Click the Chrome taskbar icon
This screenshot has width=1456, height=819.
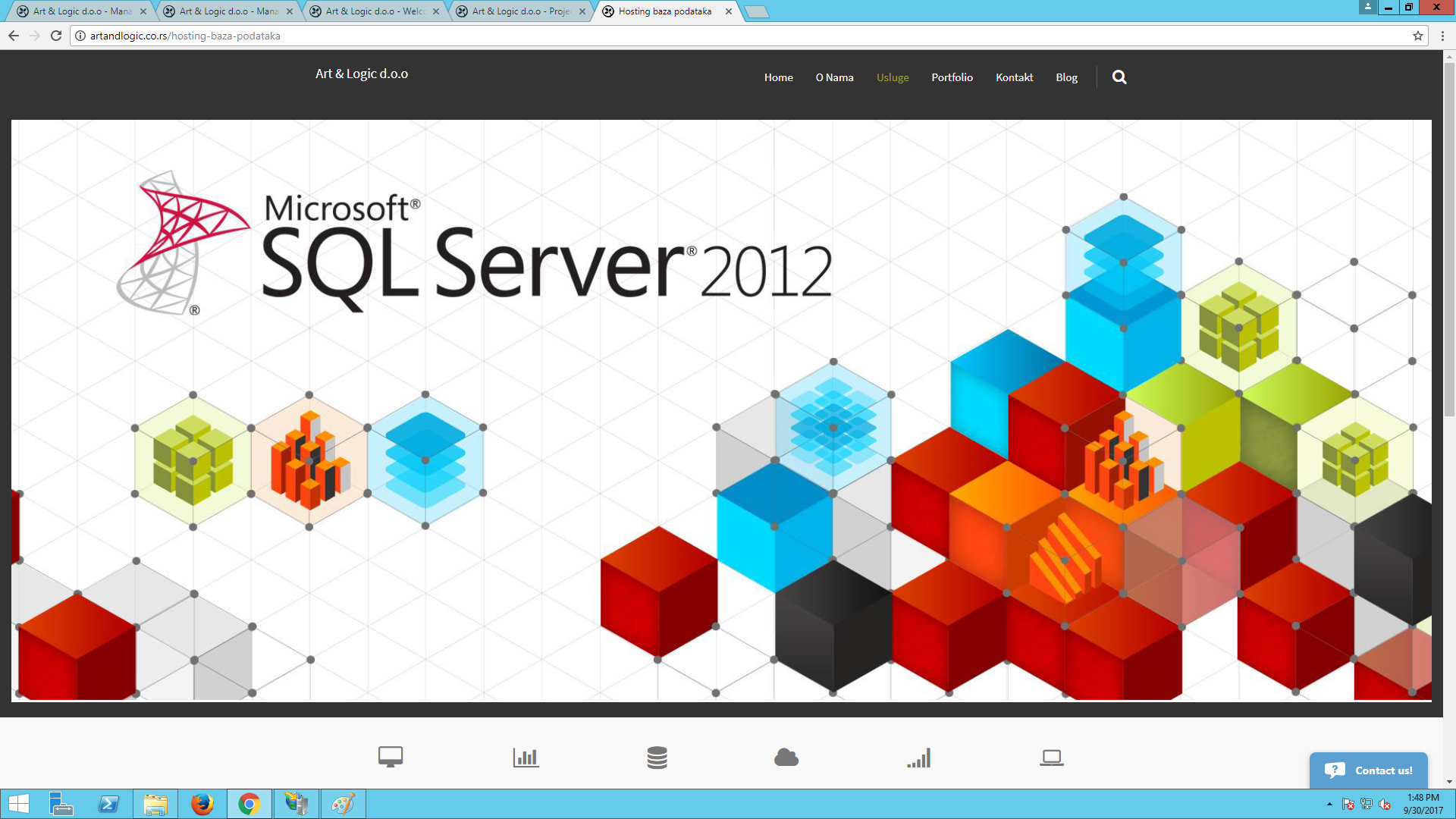[x=249, y=804]
